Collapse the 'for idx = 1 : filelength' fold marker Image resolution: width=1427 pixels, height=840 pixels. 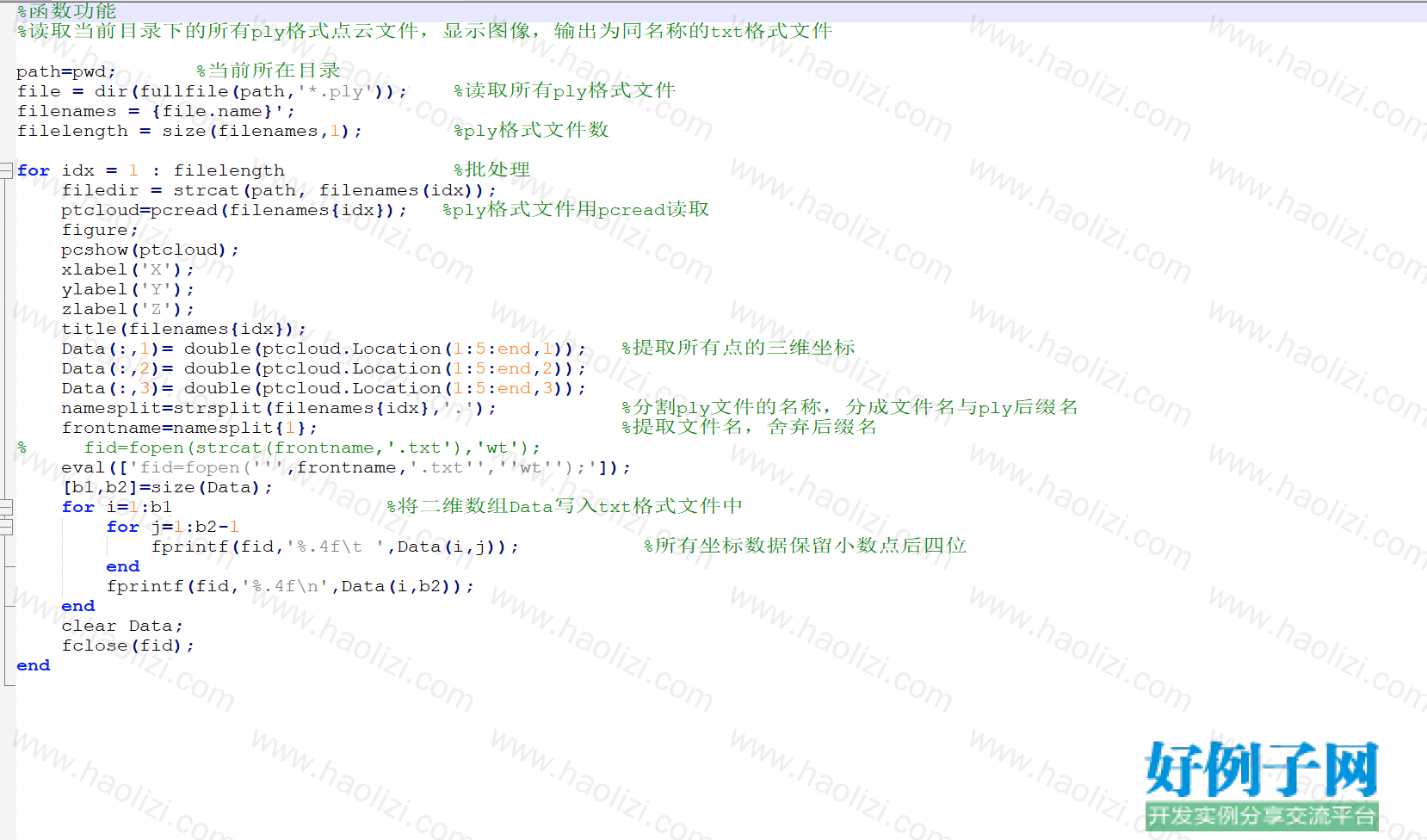tap(6, 170)
